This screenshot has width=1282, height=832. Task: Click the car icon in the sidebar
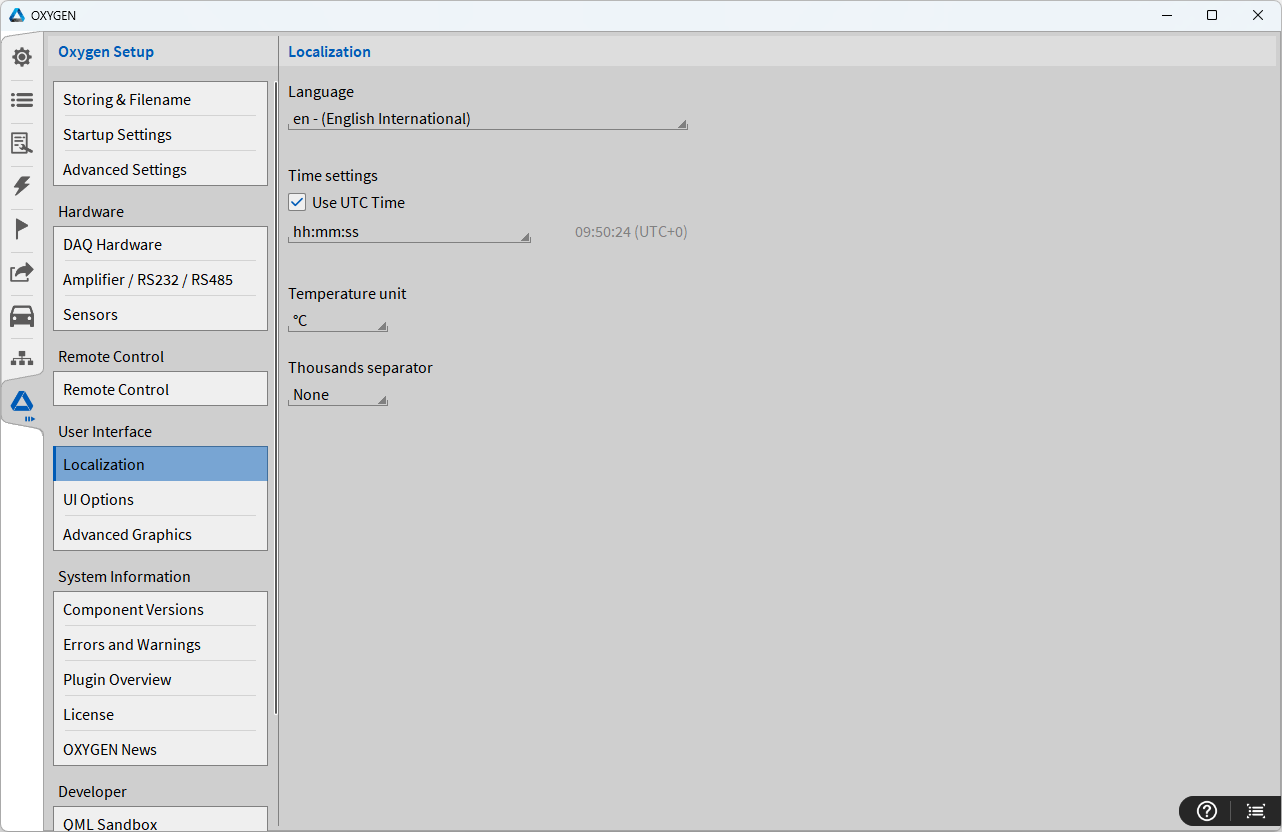[x=22, y=316]
